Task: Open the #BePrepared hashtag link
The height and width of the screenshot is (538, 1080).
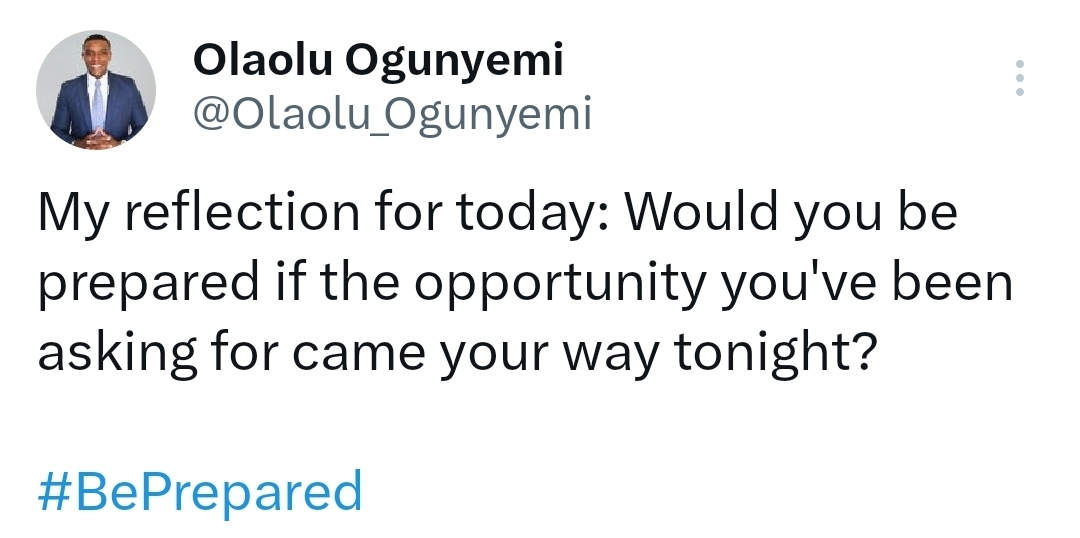Action: click(200, 493)
